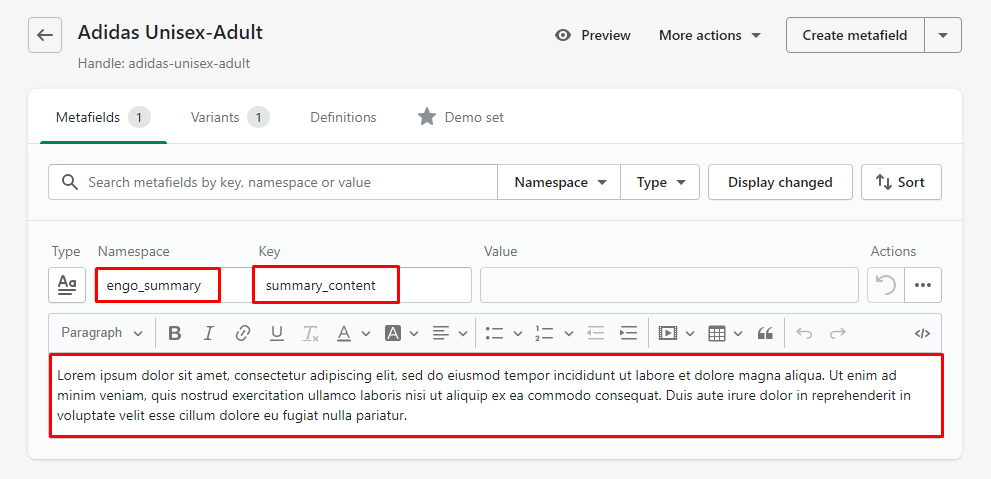Viewport: 991px width, 479px height.
Task: Toggle italic text formatting
Action: (x=209, y=333)
